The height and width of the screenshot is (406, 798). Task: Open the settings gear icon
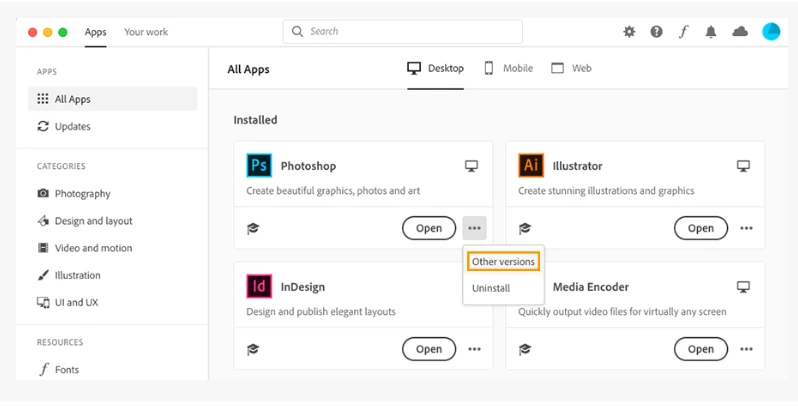pos(630,32)
